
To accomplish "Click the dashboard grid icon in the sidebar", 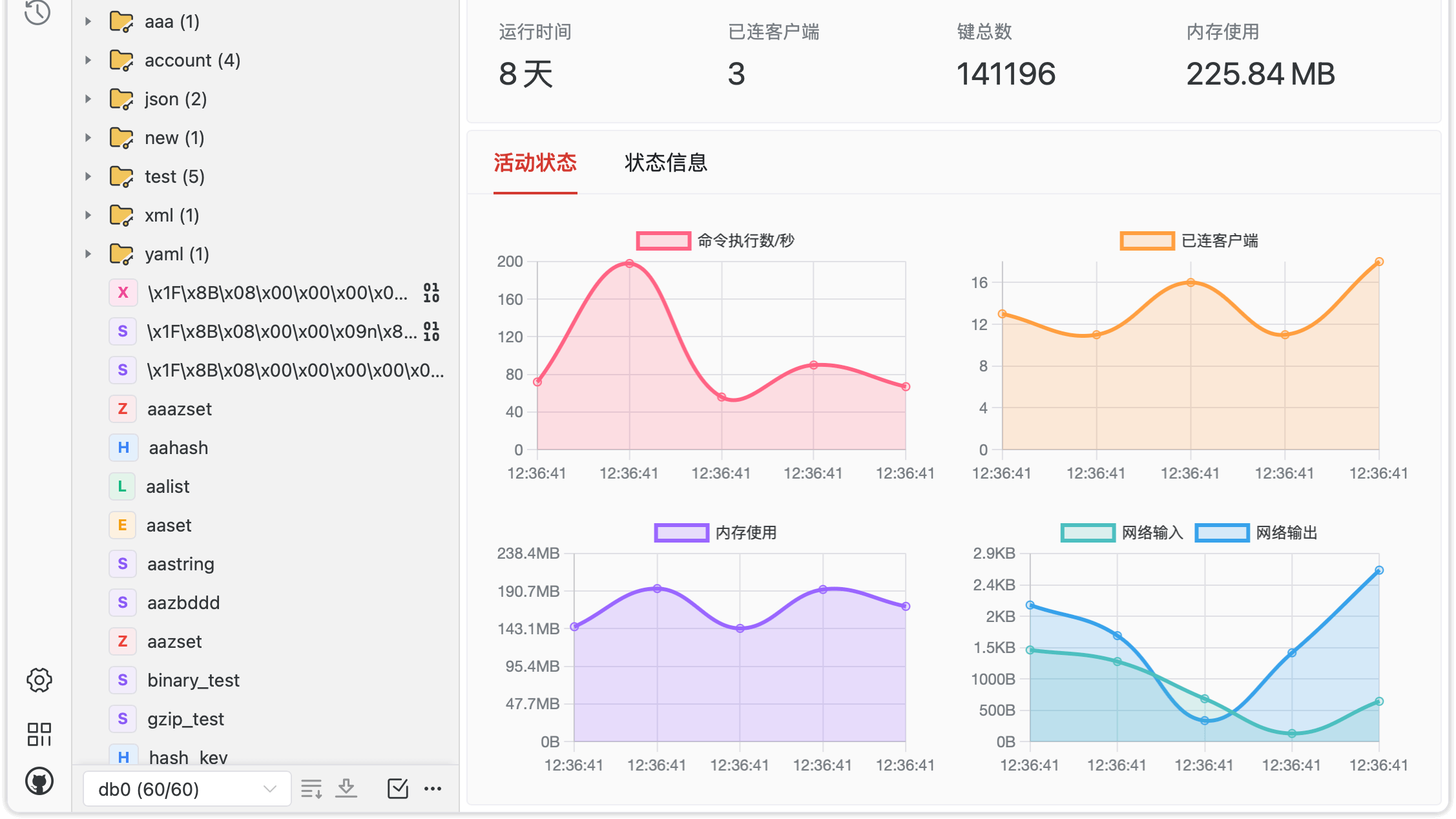I will (x=39, y=734).
